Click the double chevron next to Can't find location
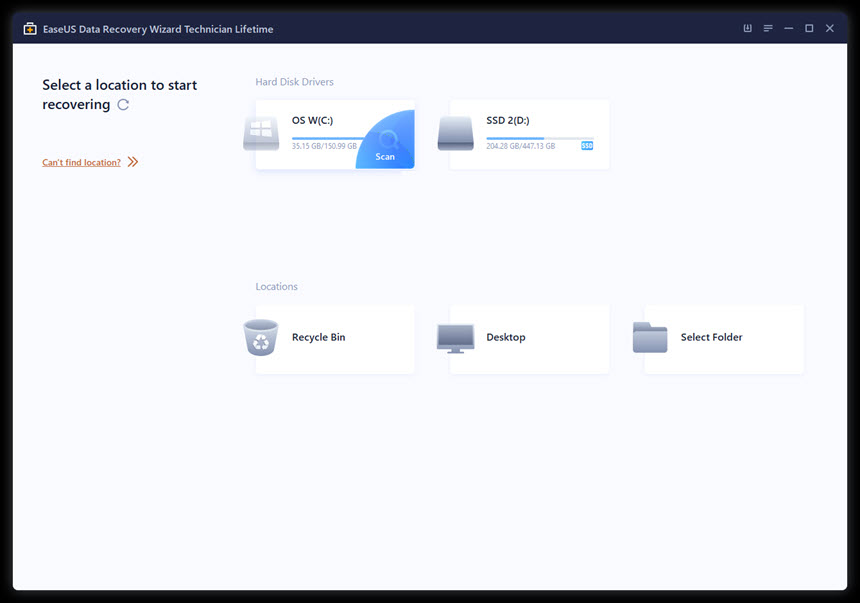 133,162
